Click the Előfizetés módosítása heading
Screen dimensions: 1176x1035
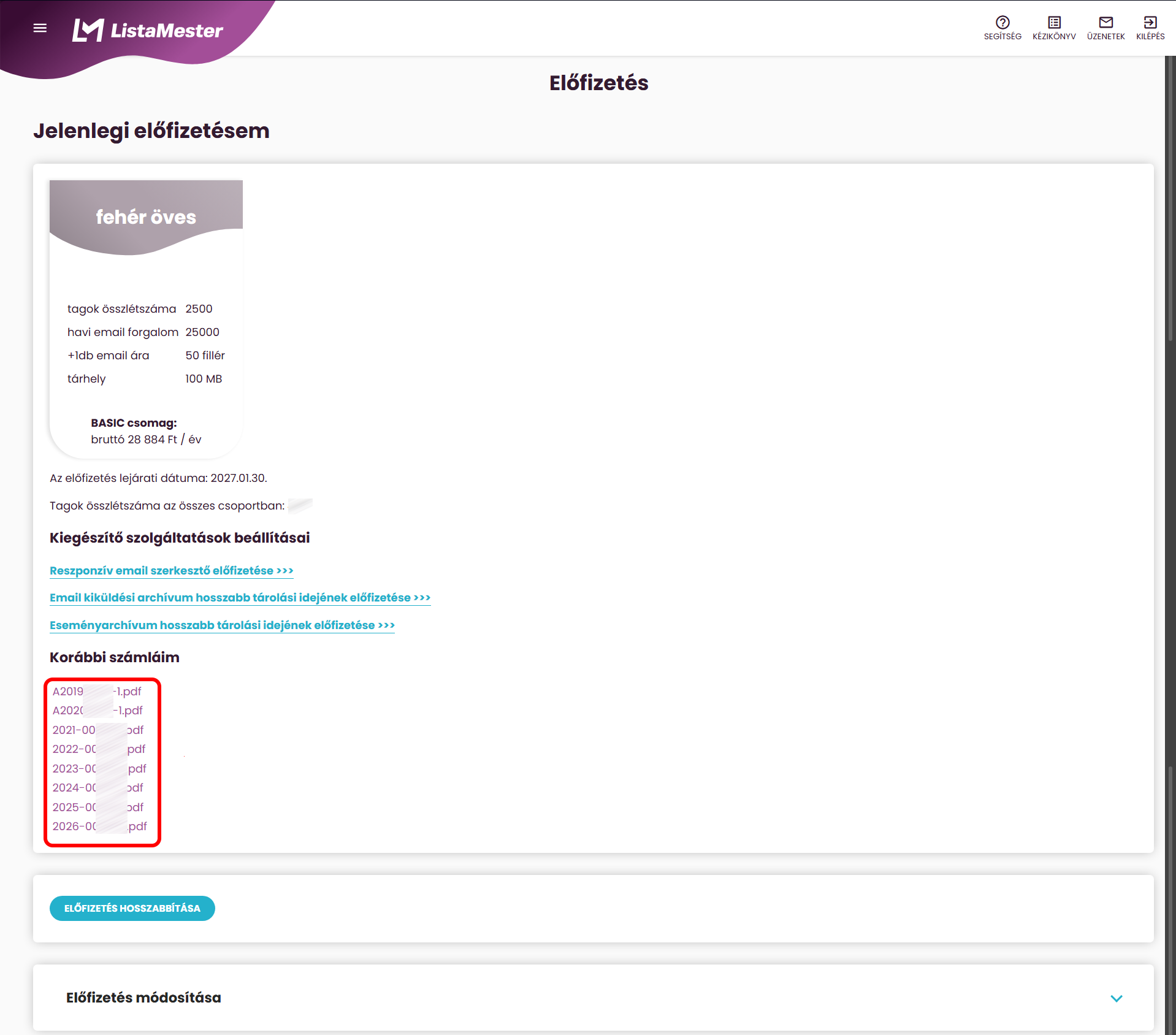pos(143,998)
